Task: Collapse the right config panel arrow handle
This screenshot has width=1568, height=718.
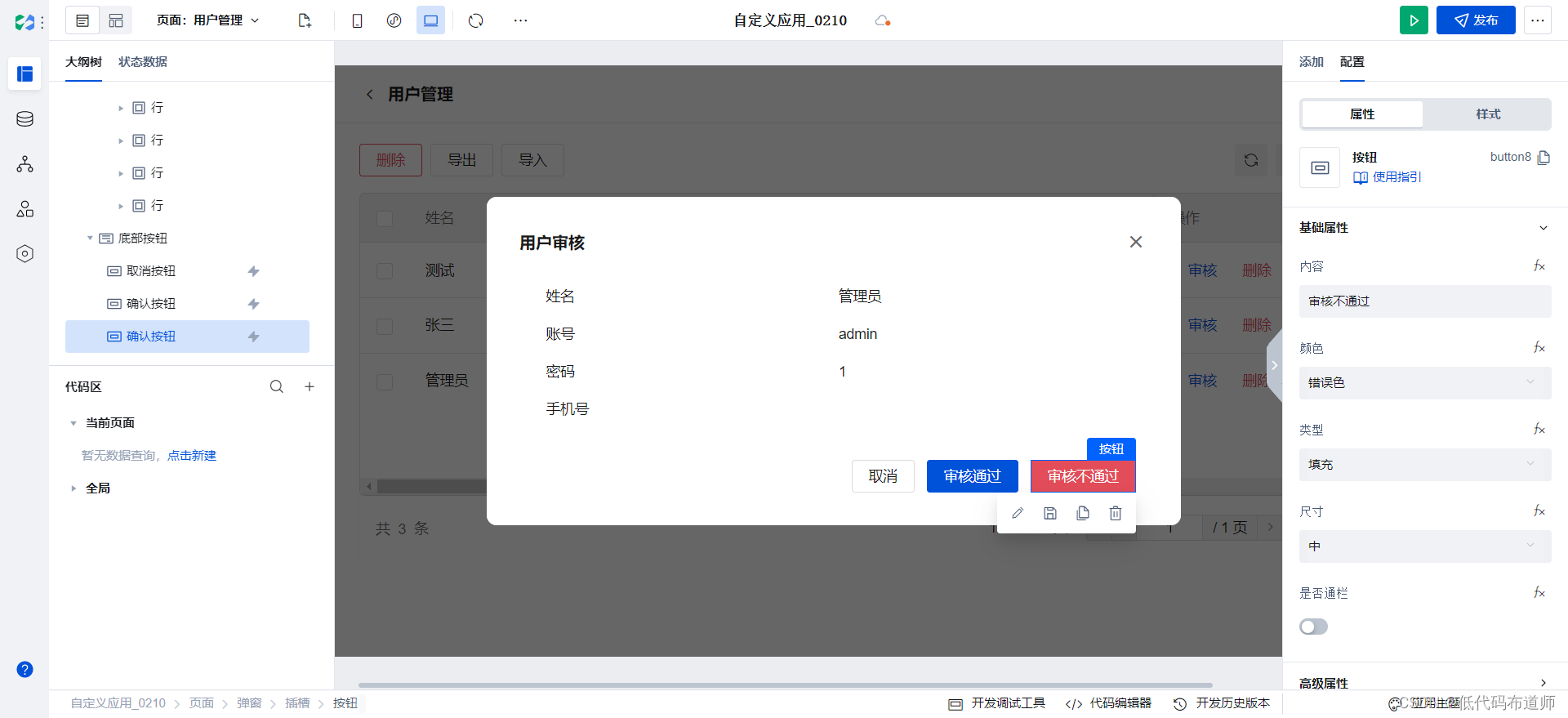Action: [1275, 365]
